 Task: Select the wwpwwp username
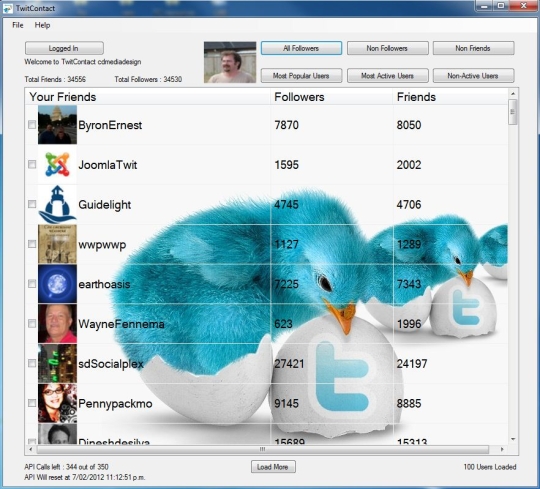point(102,245)
